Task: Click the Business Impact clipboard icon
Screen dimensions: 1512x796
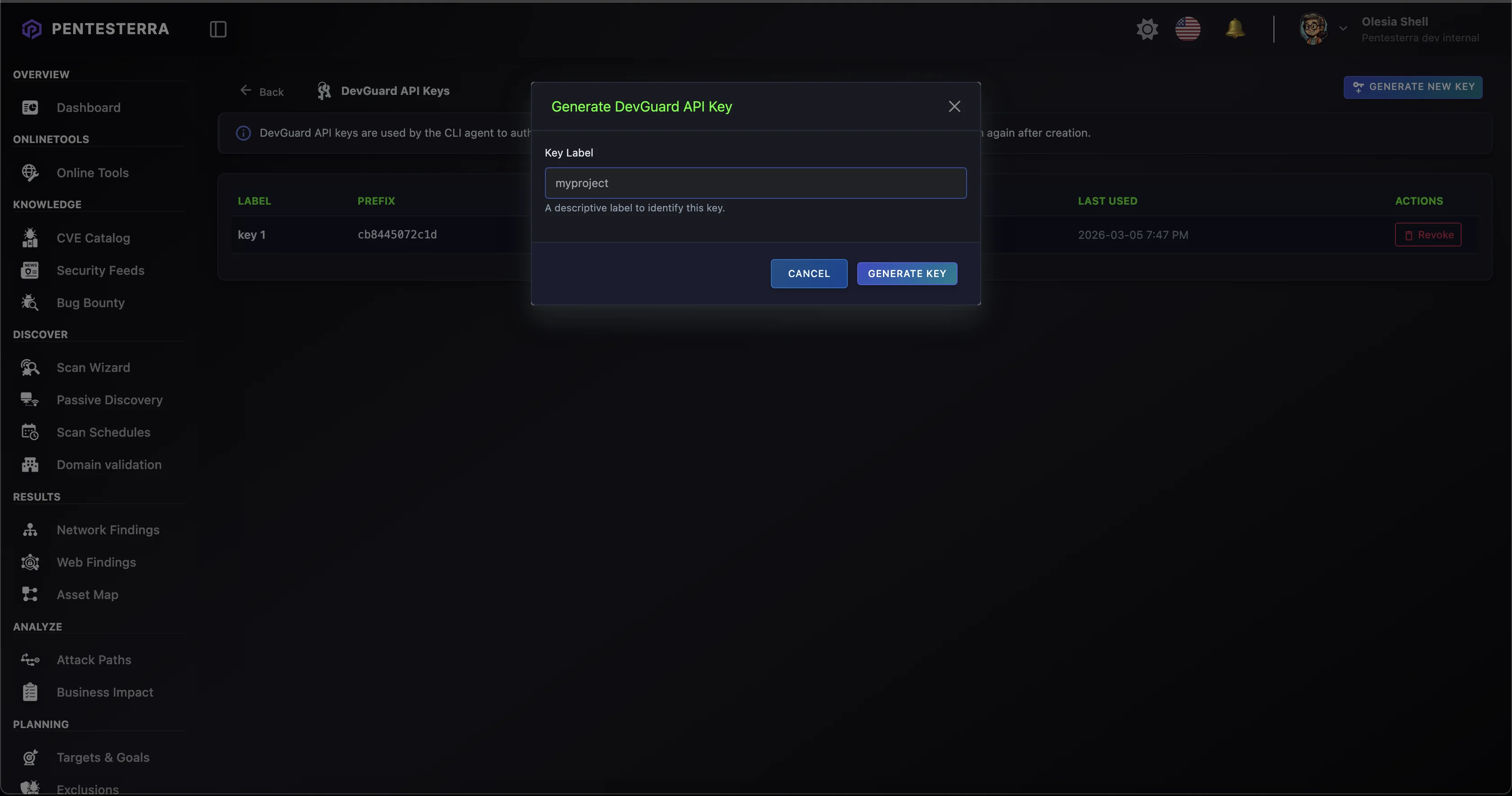Action: pyautogui.click(x=30, y=692)
